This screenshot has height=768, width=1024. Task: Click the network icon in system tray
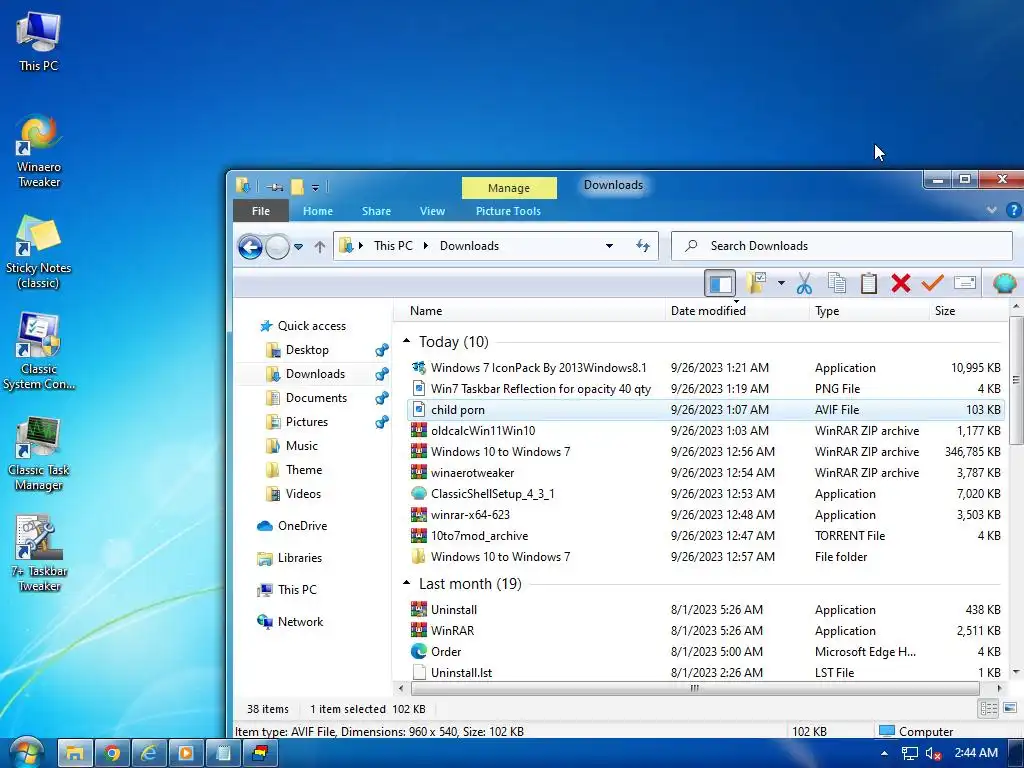point(909,753)
